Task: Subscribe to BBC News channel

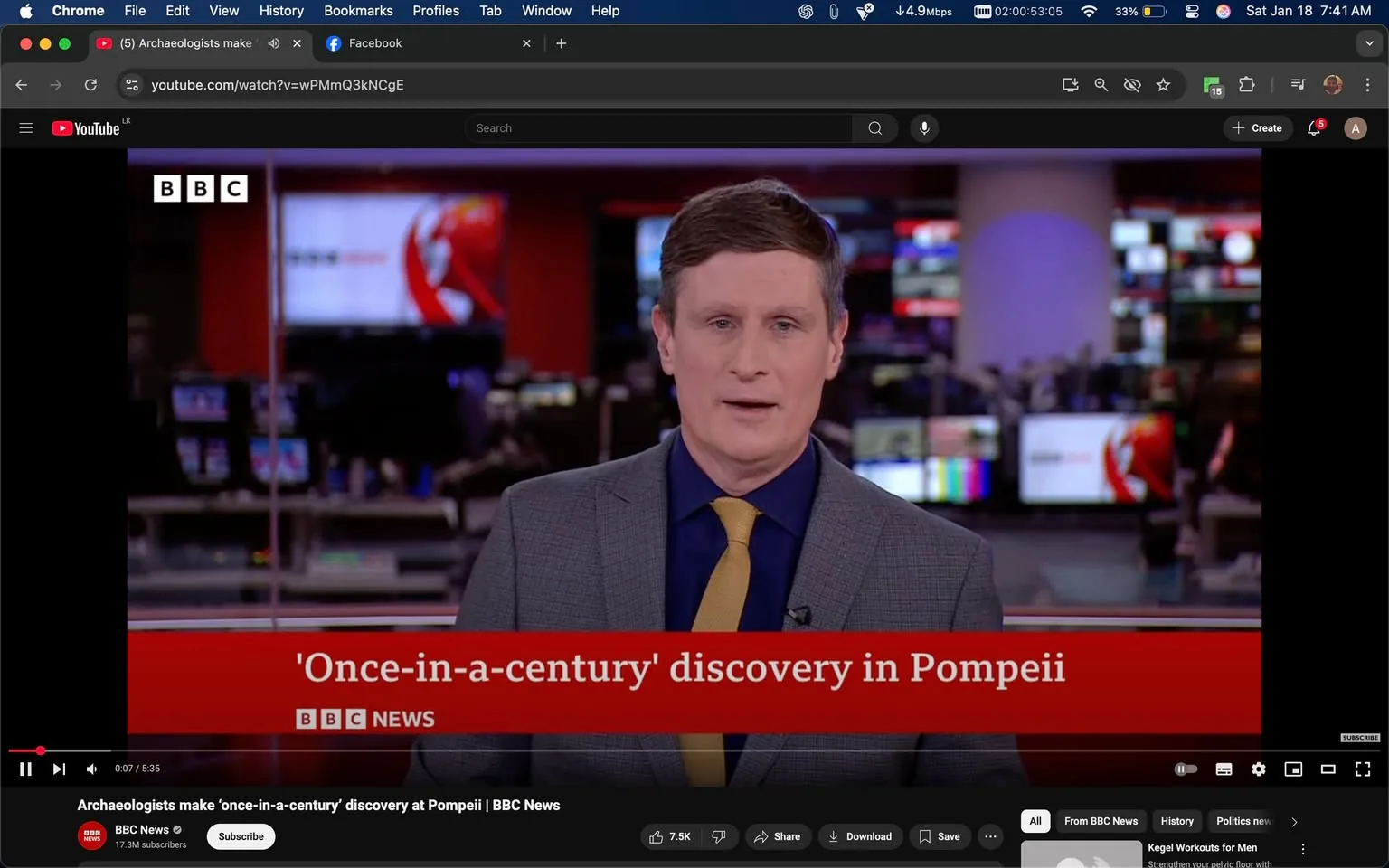Action: coord(240,836)
